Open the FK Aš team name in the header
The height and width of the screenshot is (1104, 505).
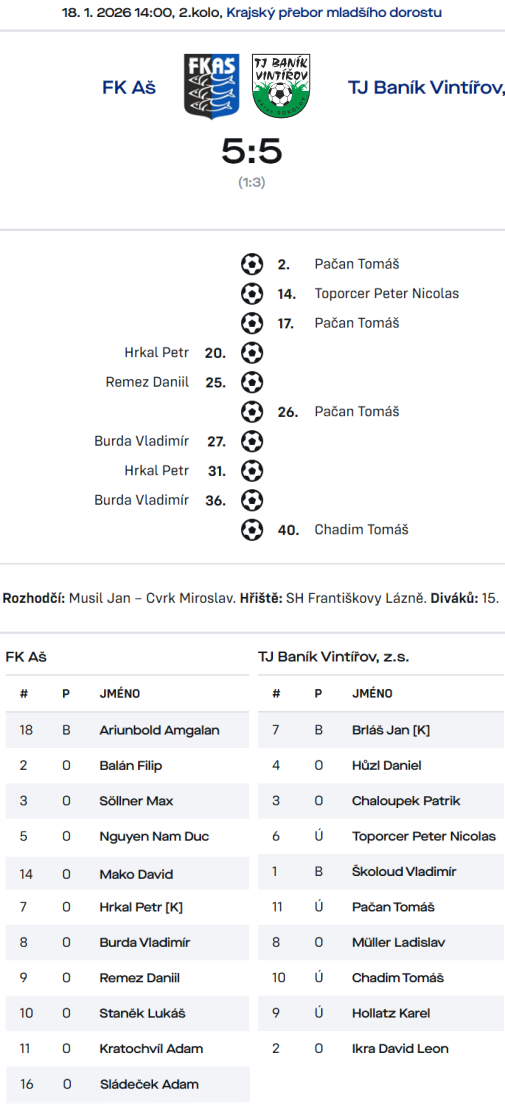point(129,88)
